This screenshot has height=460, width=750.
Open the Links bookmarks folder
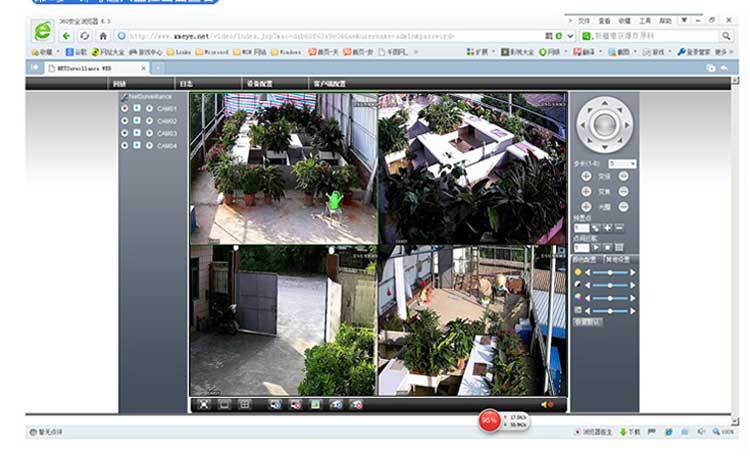[x=179, y=52]
